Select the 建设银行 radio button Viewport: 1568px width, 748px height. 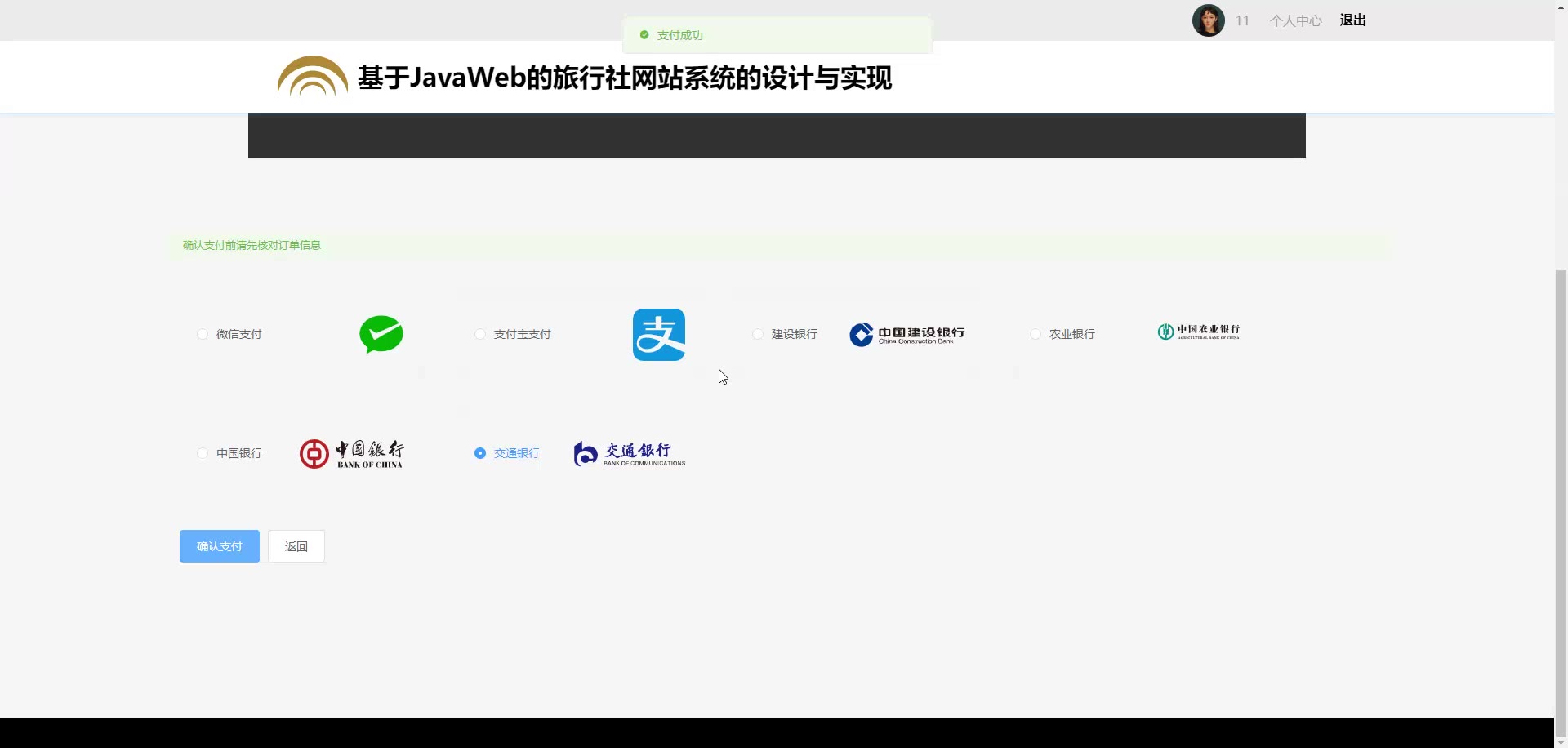click(758, 334)
